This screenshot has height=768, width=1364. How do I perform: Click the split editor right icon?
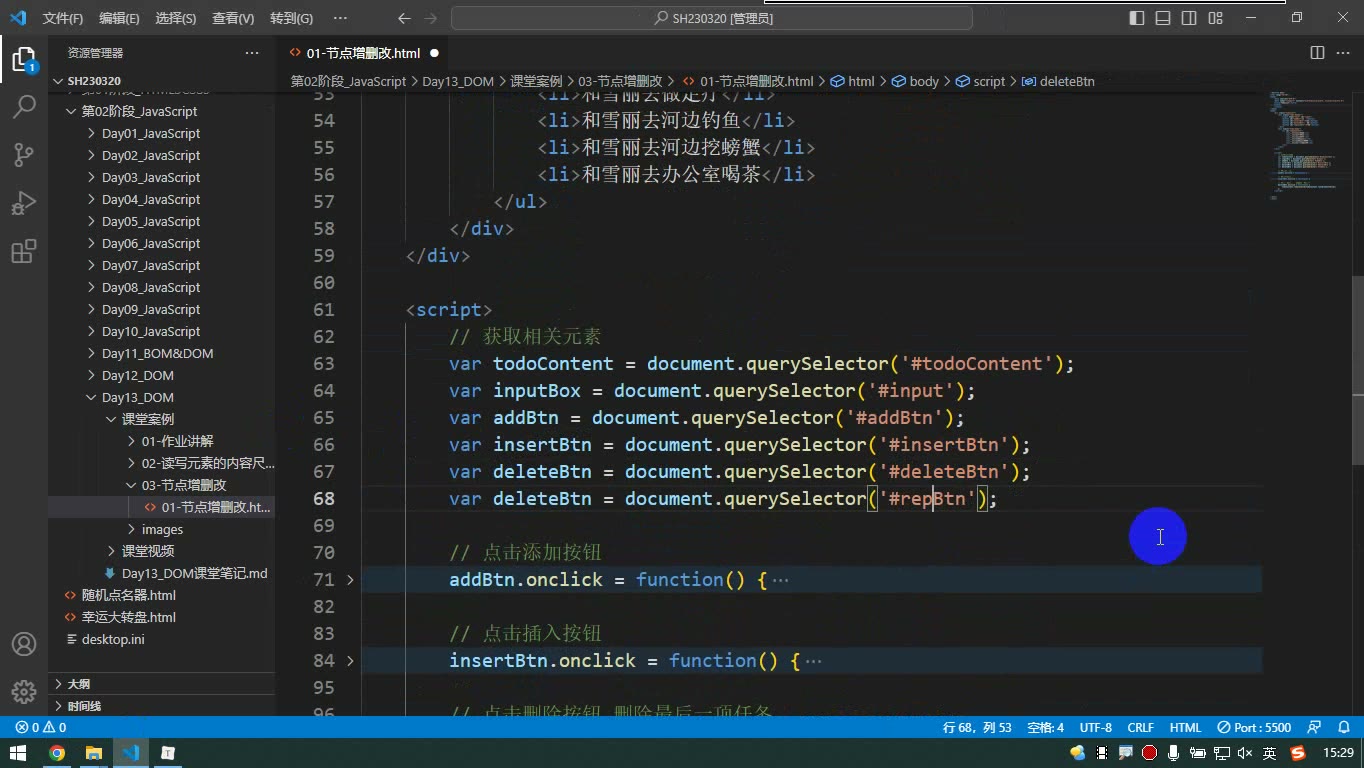[x=1317, y=53]
